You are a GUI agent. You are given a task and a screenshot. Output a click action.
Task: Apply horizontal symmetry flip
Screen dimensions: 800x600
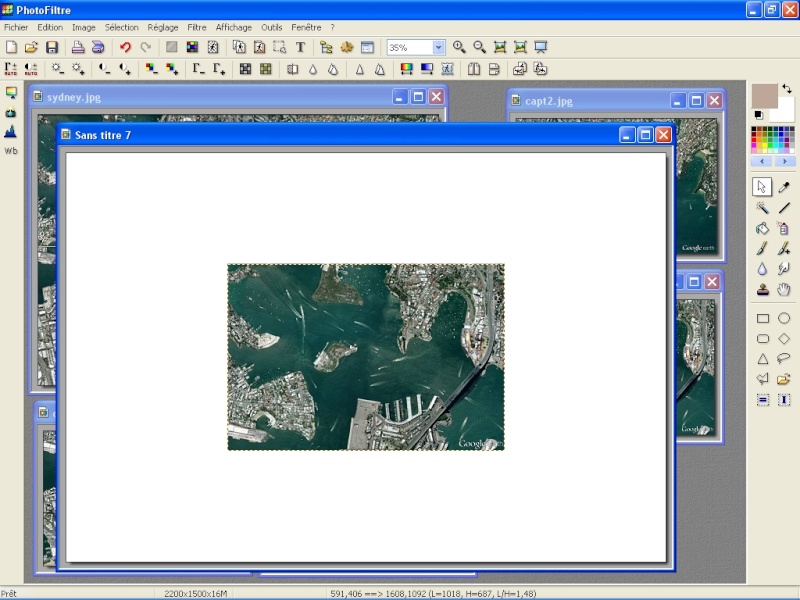pyautogui.click(x=474, y=69)
